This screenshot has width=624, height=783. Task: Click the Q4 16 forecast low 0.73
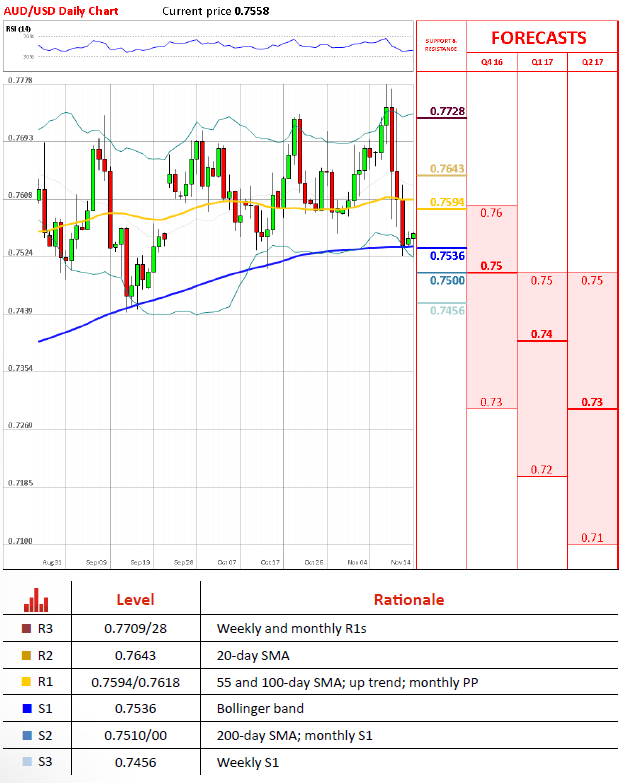pos(491,402)
